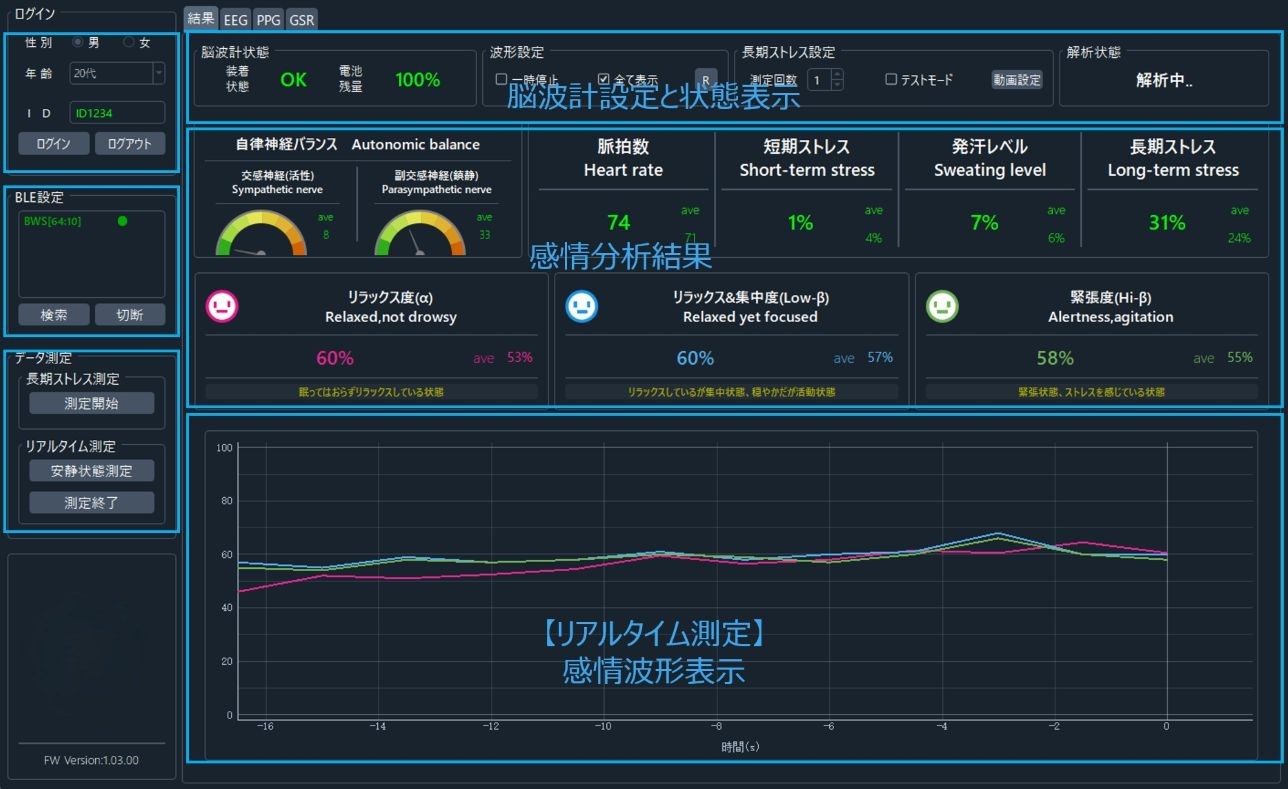Enable the 一時停止 pause checkbox

click(502, 79)
